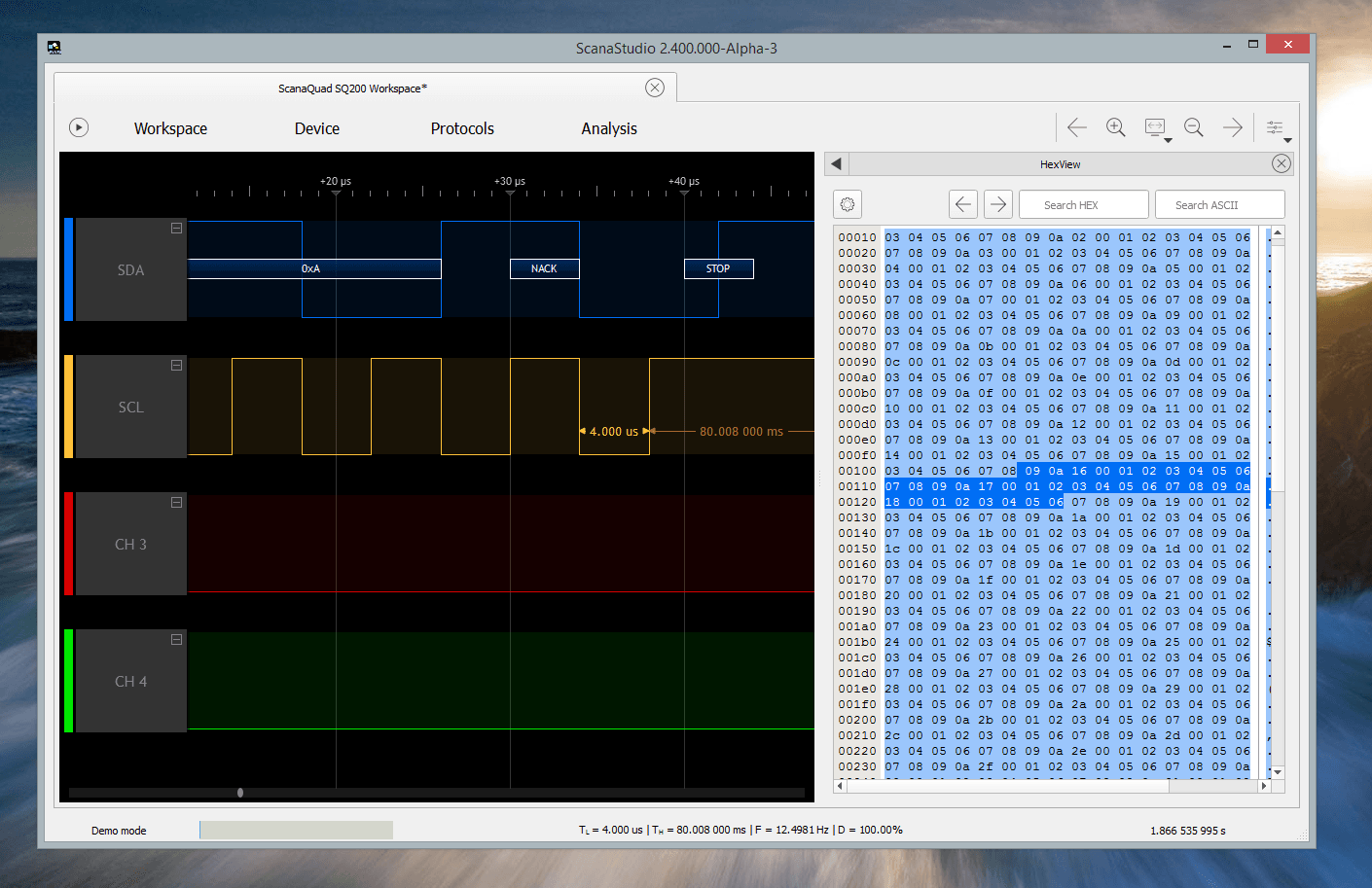Close the HexView panel
Viewport: 1372px width, 888px height.
[x=1281, y=163]
